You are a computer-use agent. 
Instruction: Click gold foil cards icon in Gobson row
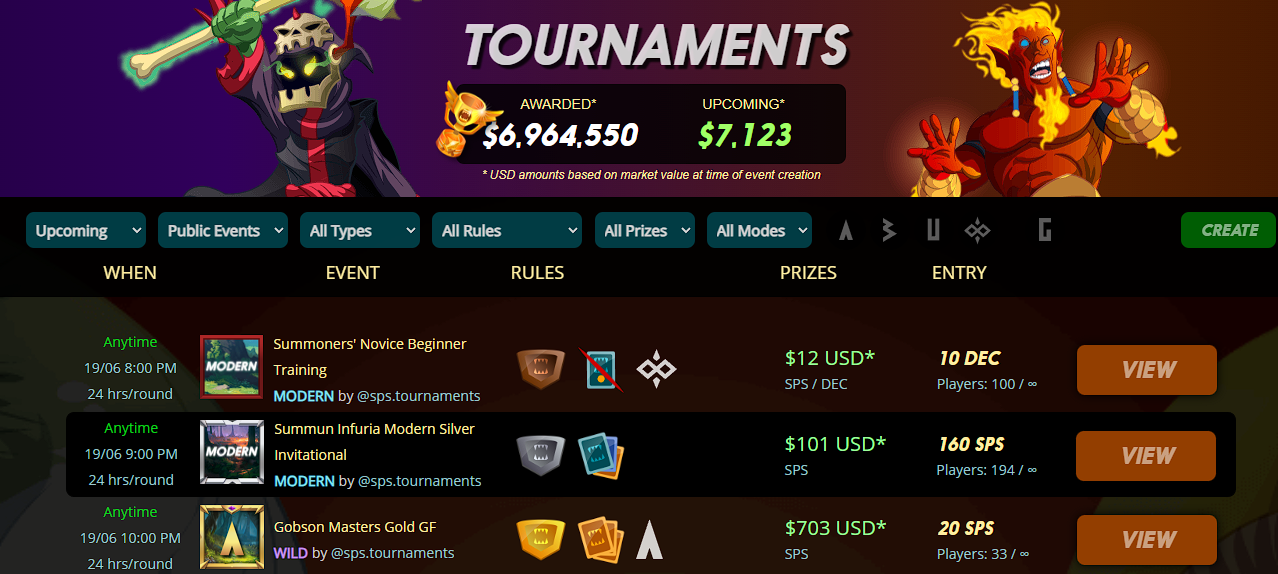point(600,539)
